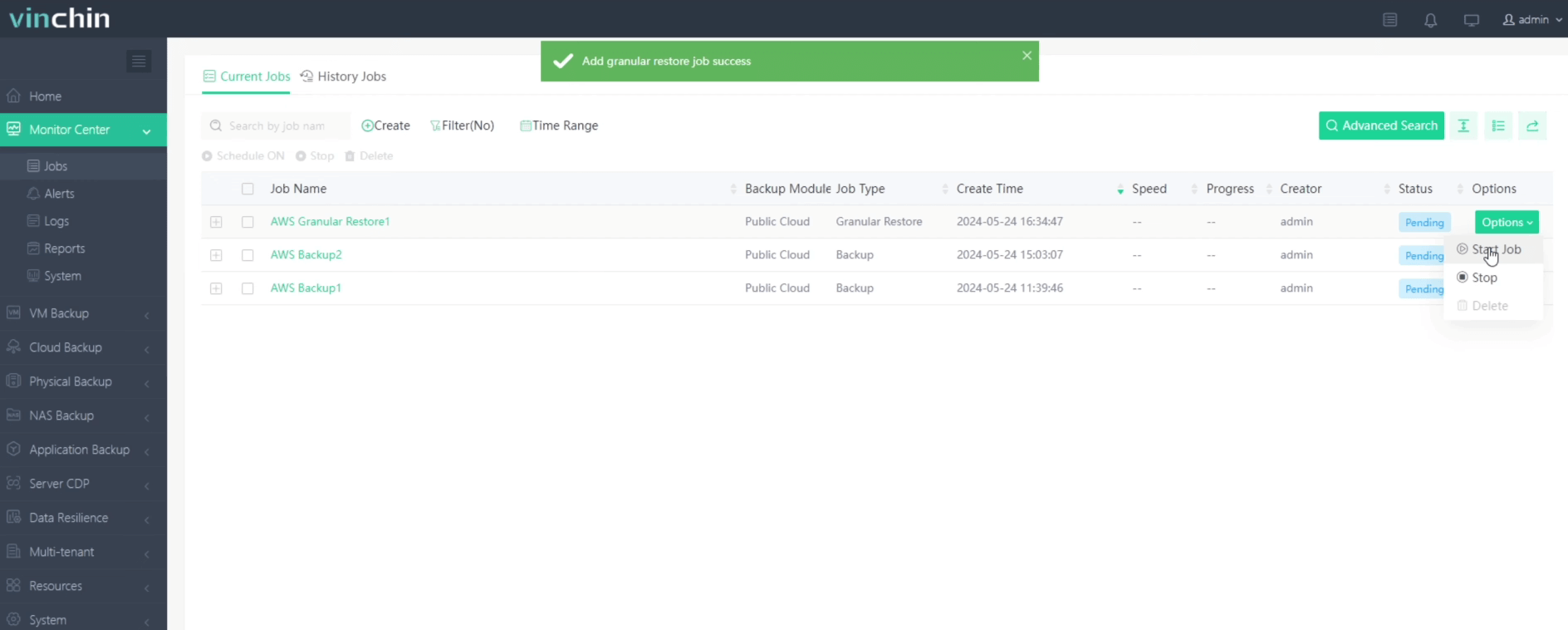This screenshot has height=630, width=1568.
Task: Switch to the History Jobs tab
Action: 344,76
